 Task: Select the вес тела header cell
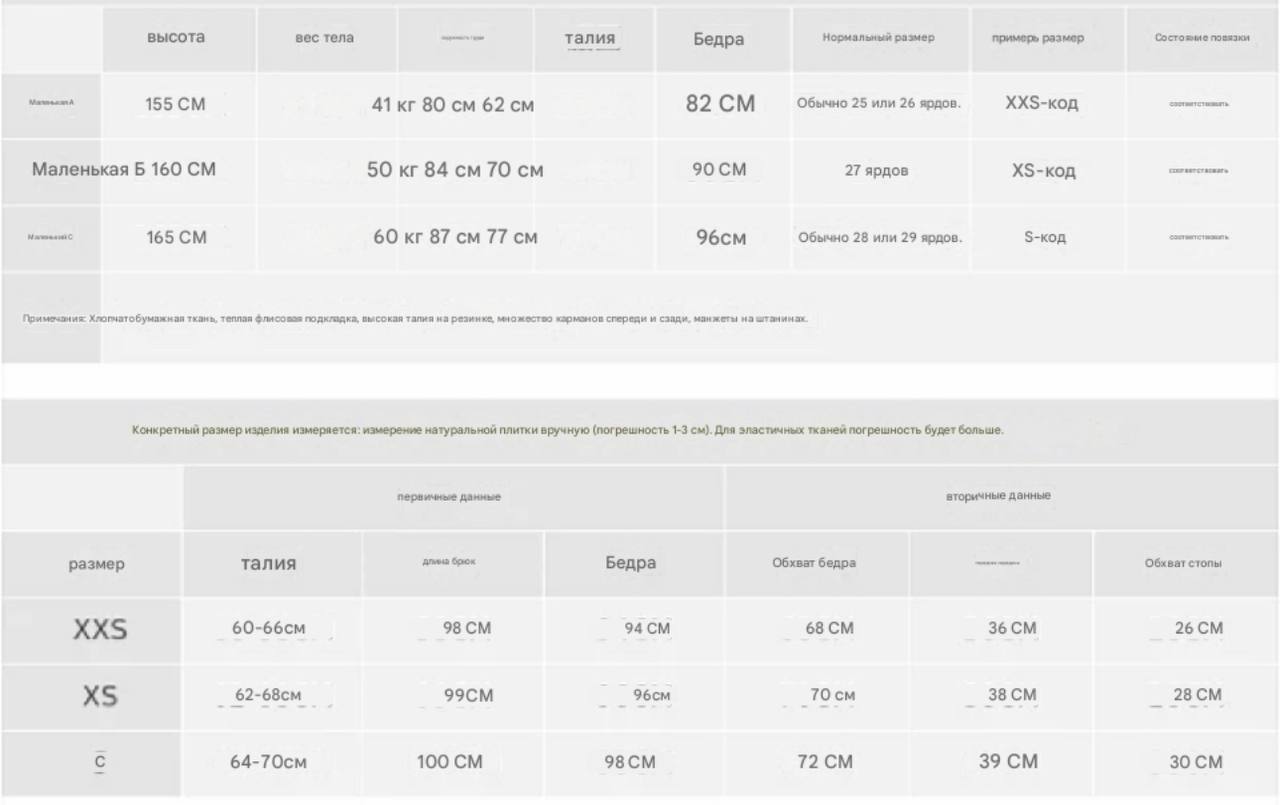[324, 38]
